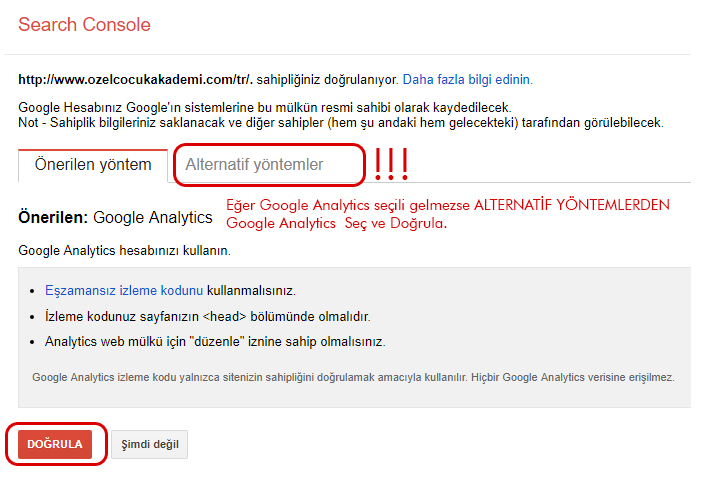Click the bullet about <head> bölümünde olmalıdır

coord(208,316)
